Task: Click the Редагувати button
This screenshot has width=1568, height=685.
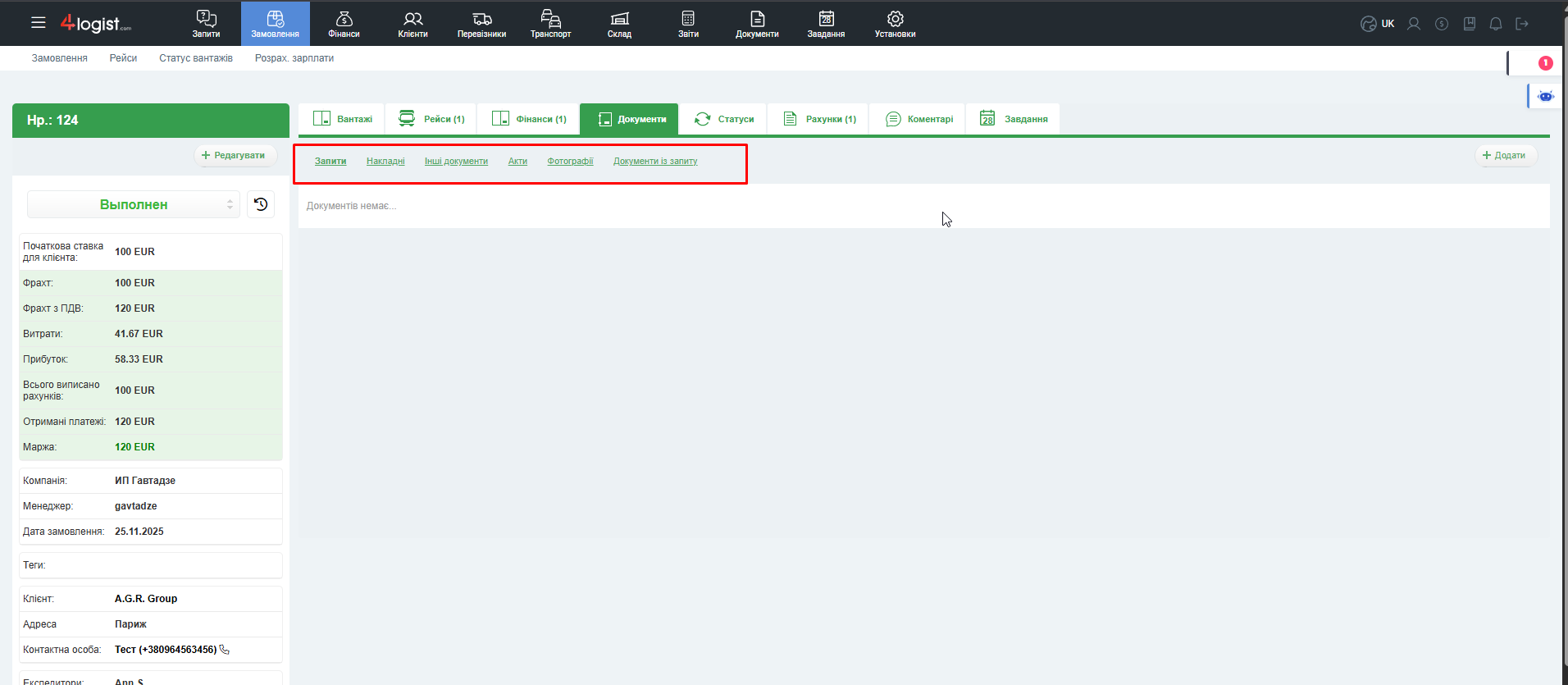Action: tap(234, 155)
